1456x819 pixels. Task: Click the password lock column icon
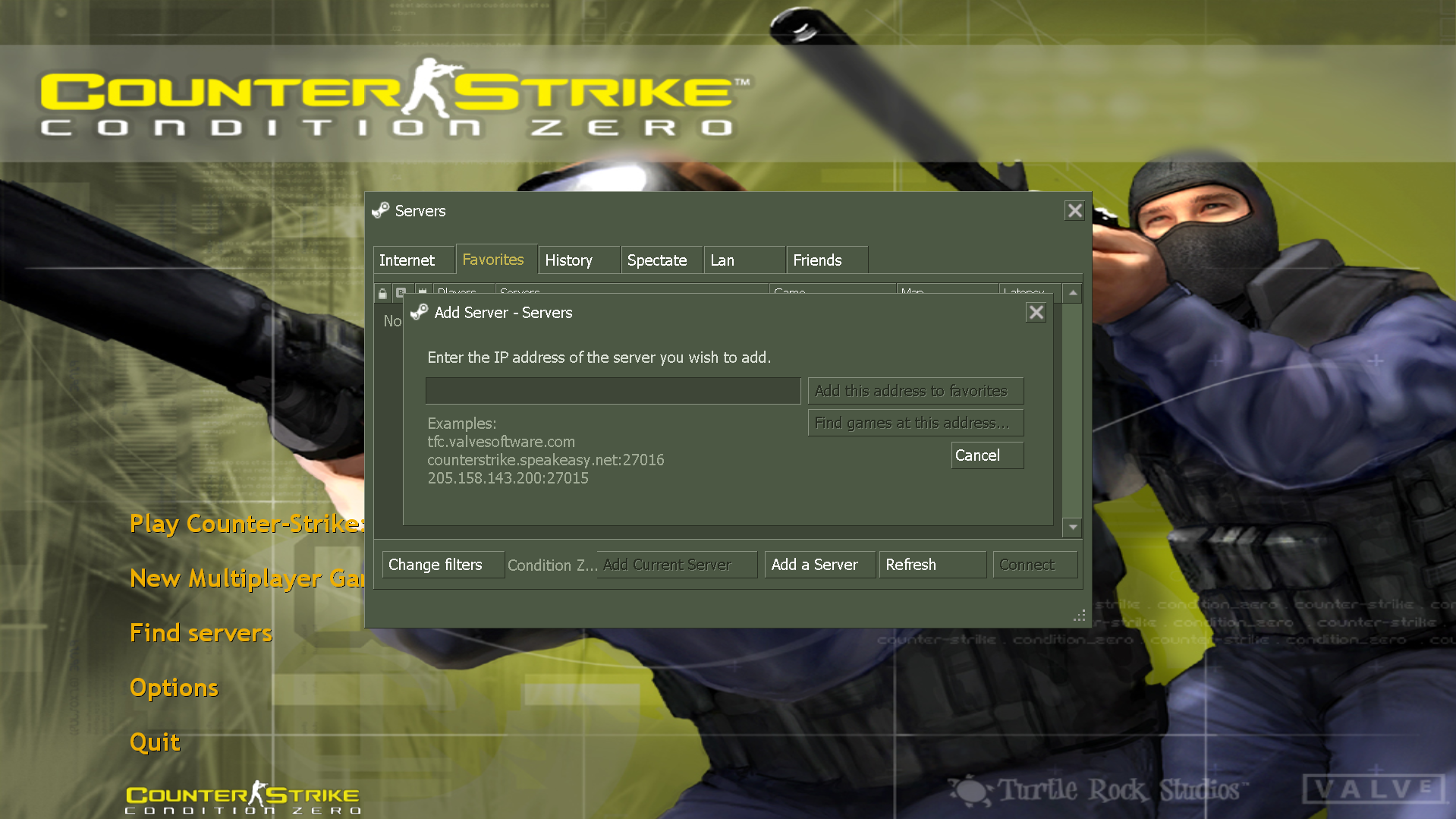(382, 293)
